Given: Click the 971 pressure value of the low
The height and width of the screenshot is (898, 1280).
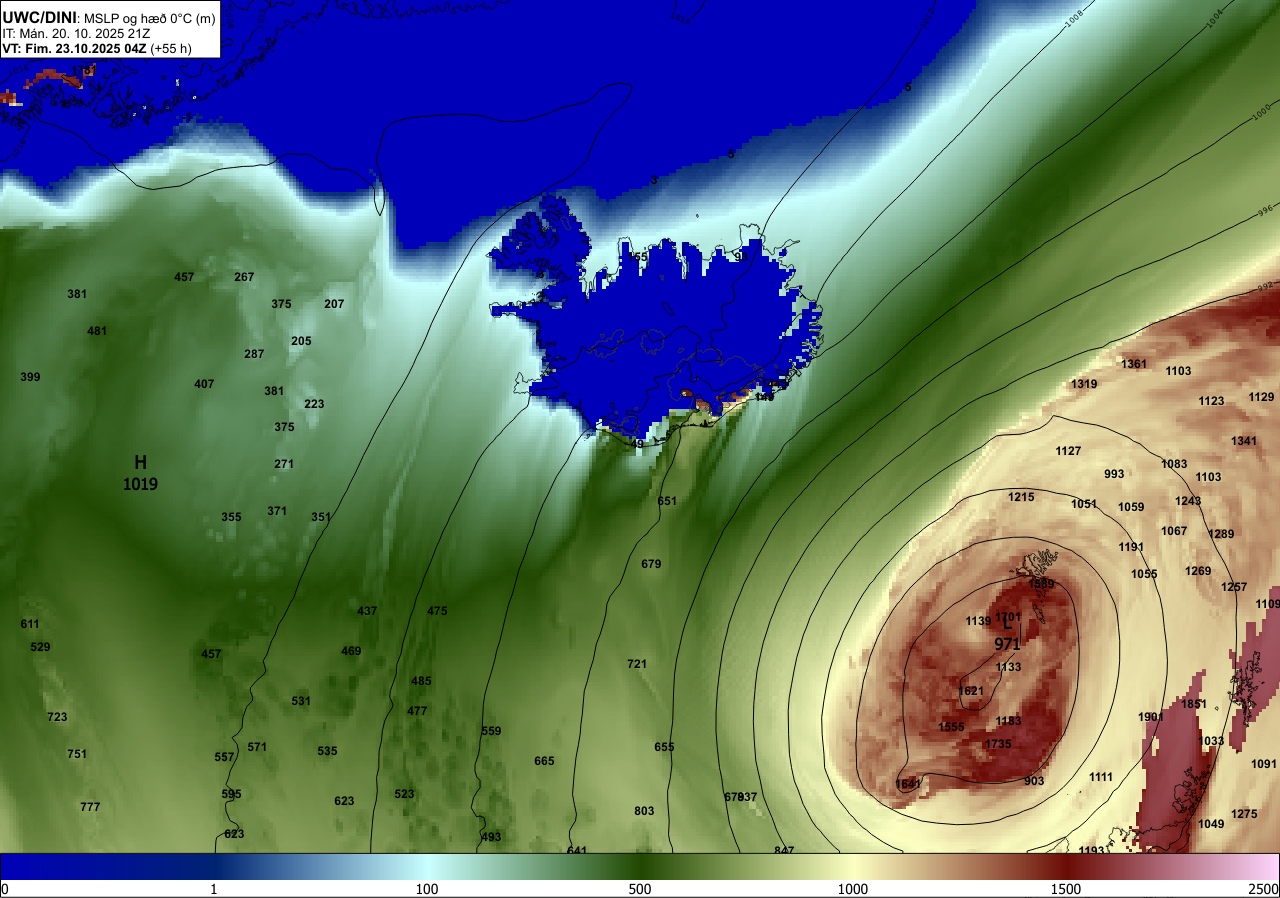Looking at the screenshot, I should [1007, 645].
